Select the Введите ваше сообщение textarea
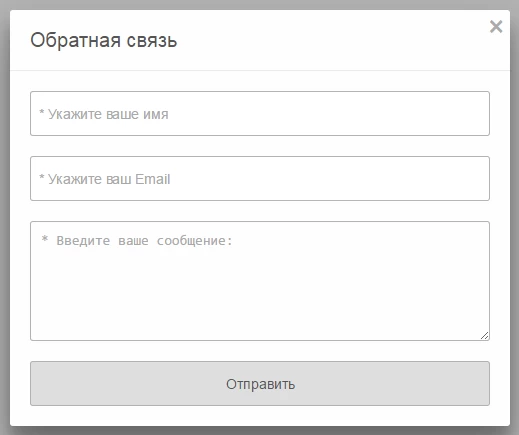519x435 pixels. tap(260, 281)
